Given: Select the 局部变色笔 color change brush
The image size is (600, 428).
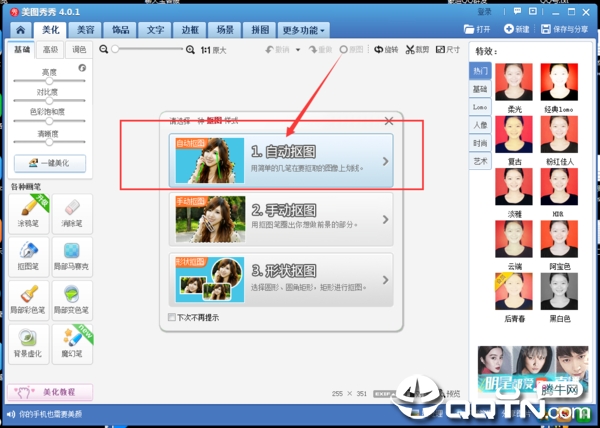Looking at the screenshot, I should 72,300.
